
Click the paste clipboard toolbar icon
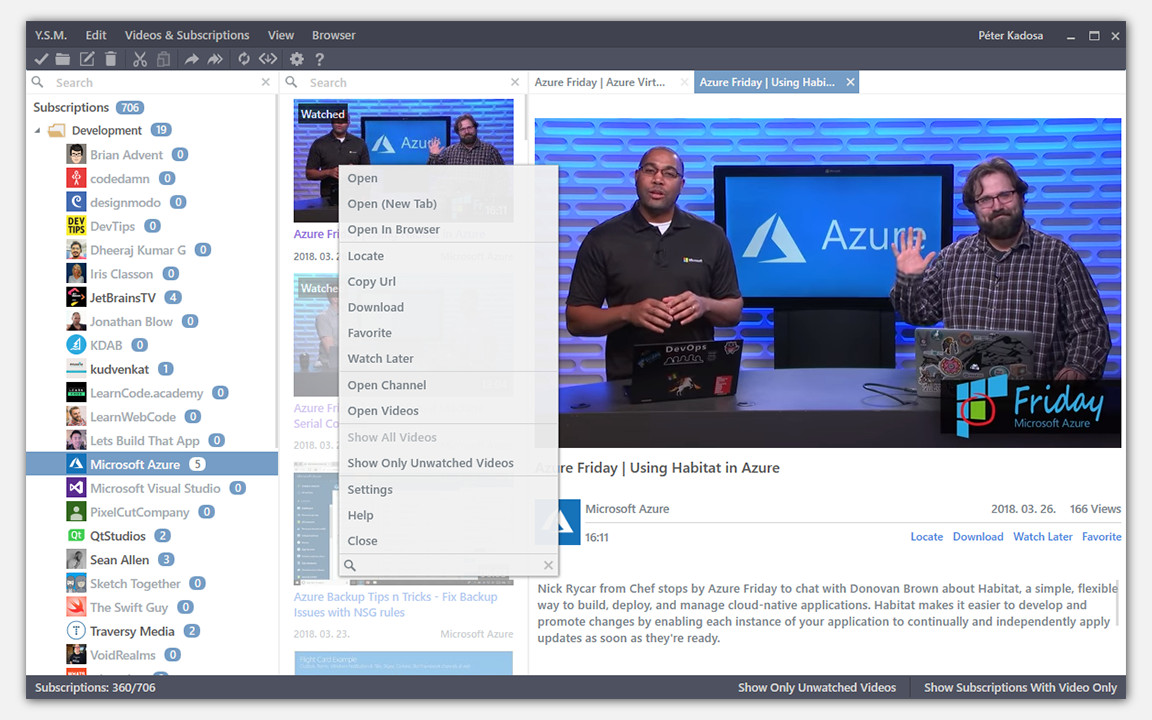[164, 59]
